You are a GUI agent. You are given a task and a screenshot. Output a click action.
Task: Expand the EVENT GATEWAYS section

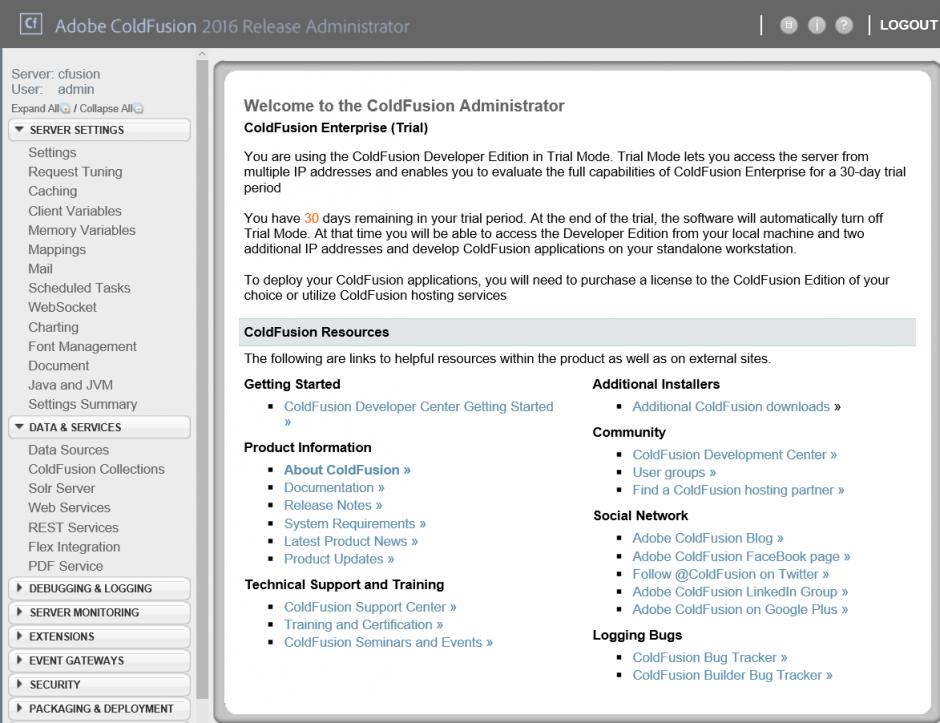100,661
